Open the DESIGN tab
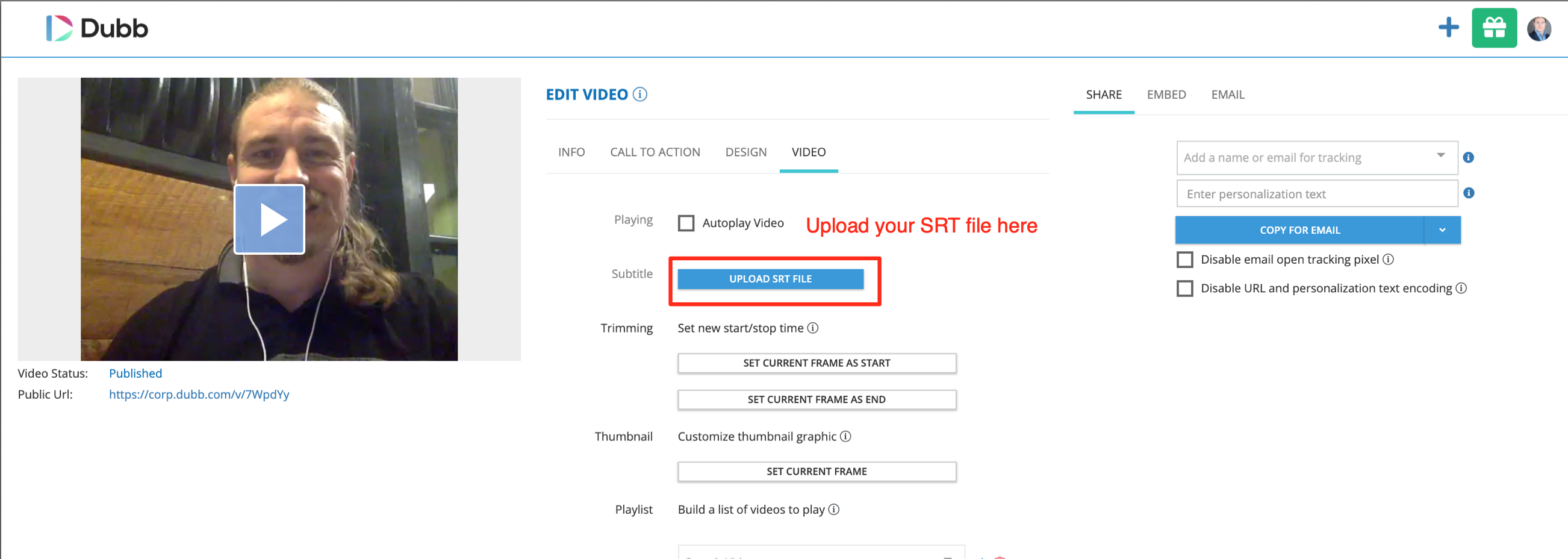Viewport: 1568px width, 559px height. point(745,152)
